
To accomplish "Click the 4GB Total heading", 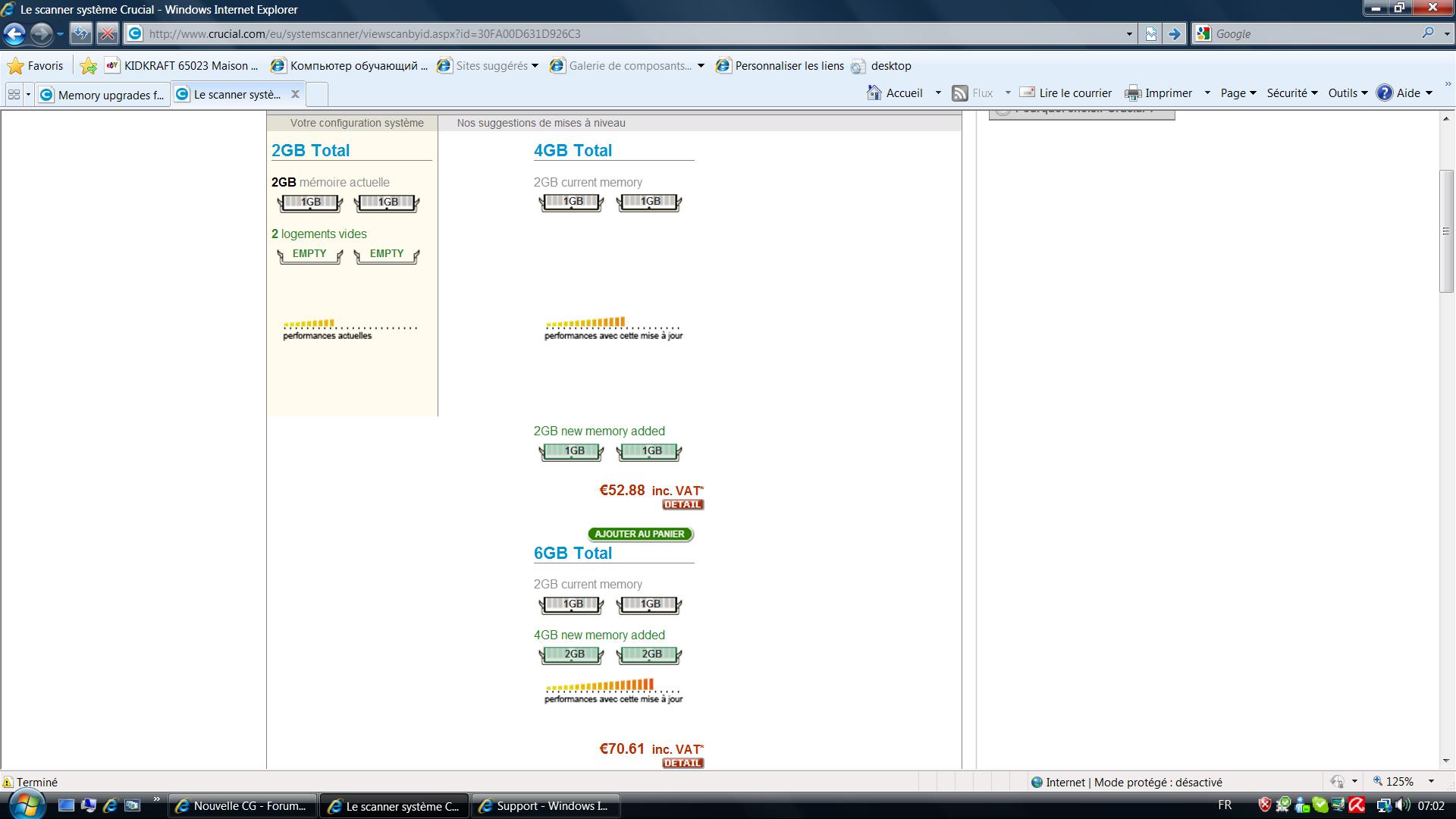I will (x=573, y=150).
